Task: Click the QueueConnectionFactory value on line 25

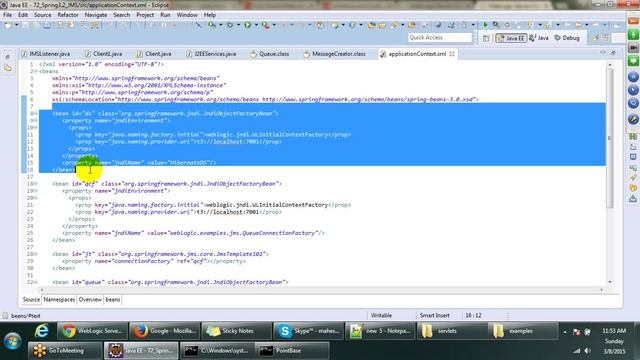Action: [245, 233]
